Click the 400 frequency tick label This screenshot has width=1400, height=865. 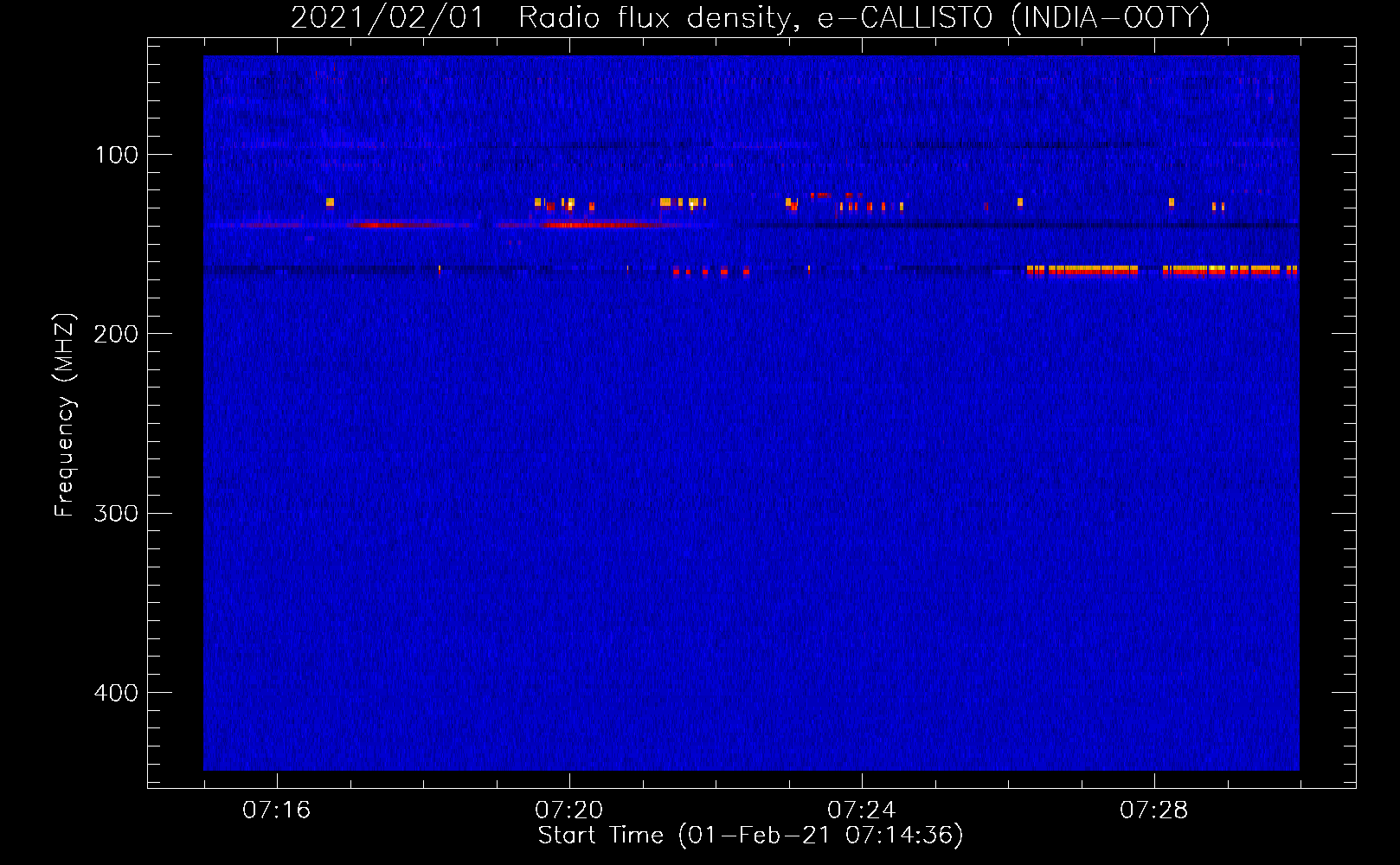point(116,693)
